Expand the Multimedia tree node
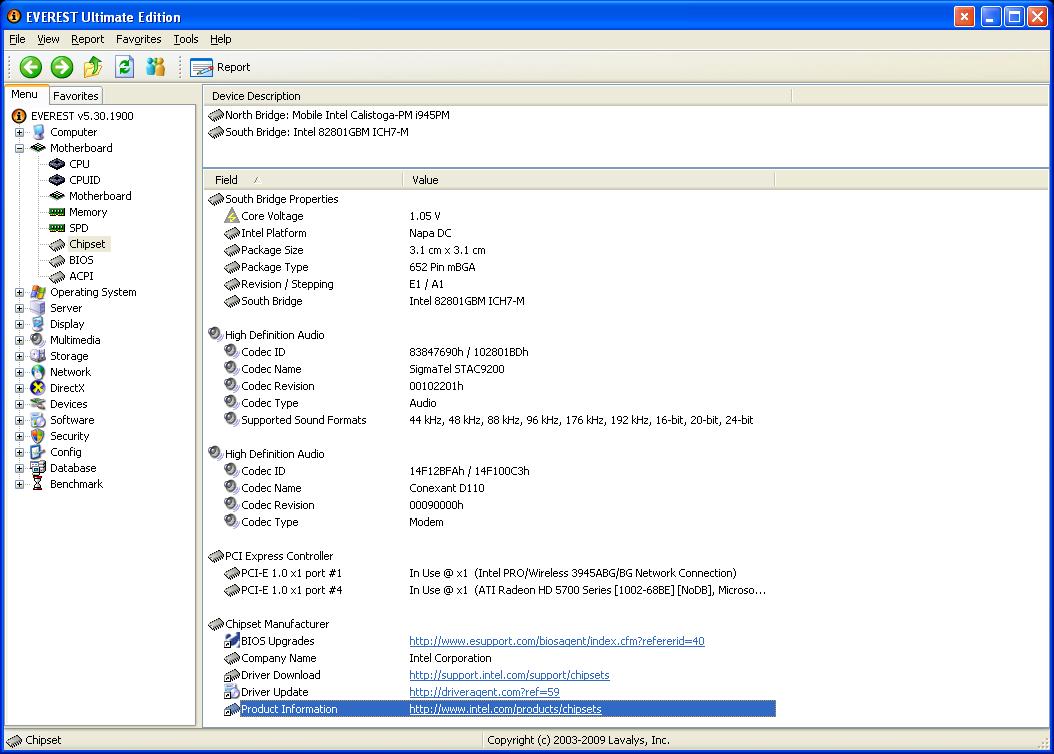The height and width of the screenshot is (754, 1054). click(19, 340)
